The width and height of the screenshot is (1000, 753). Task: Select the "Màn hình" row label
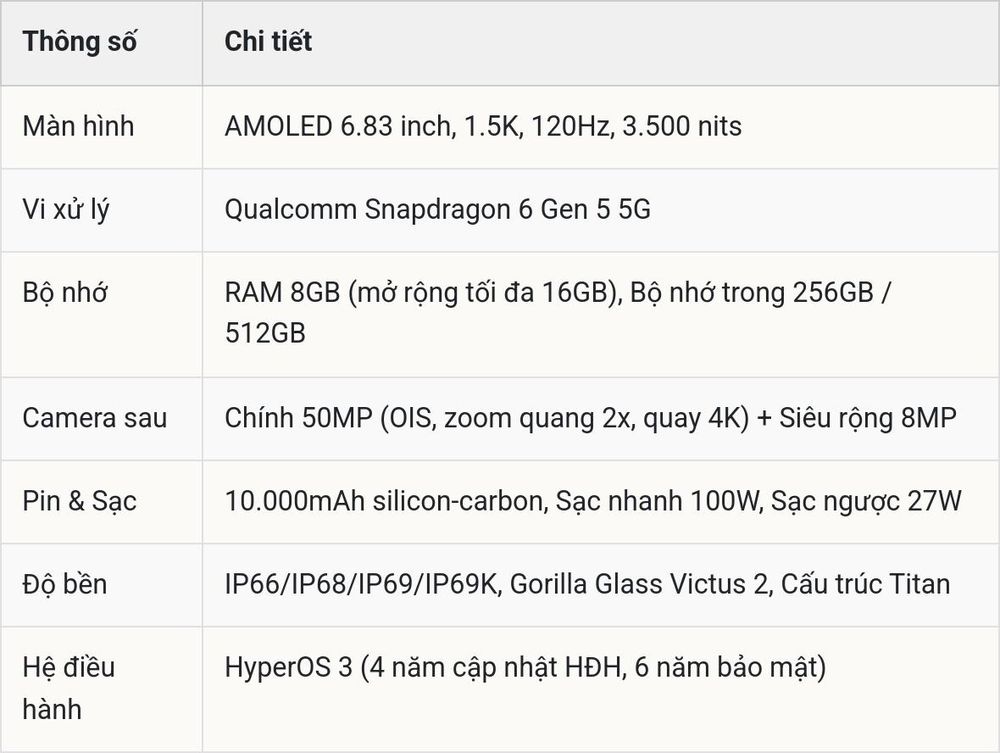tap(78, 126)
